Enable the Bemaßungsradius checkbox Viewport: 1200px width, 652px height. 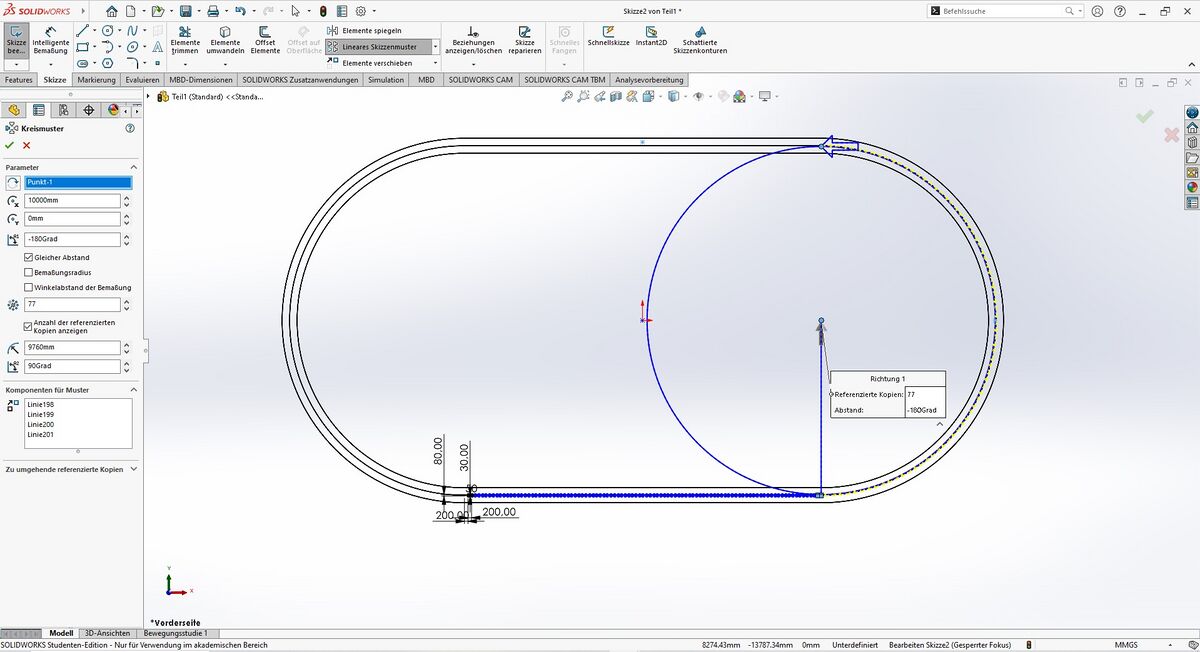pyautogui.click(x=28, y=272)
